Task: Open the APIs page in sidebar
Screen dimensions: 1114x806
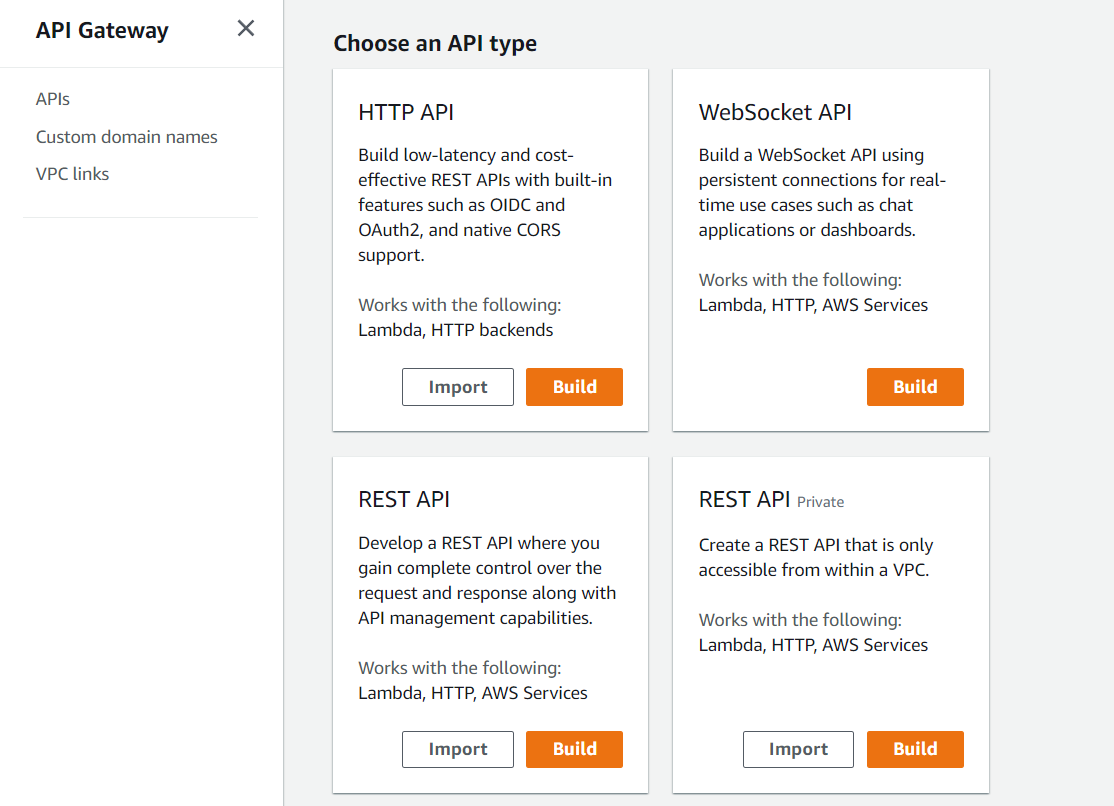Action: 53,99
